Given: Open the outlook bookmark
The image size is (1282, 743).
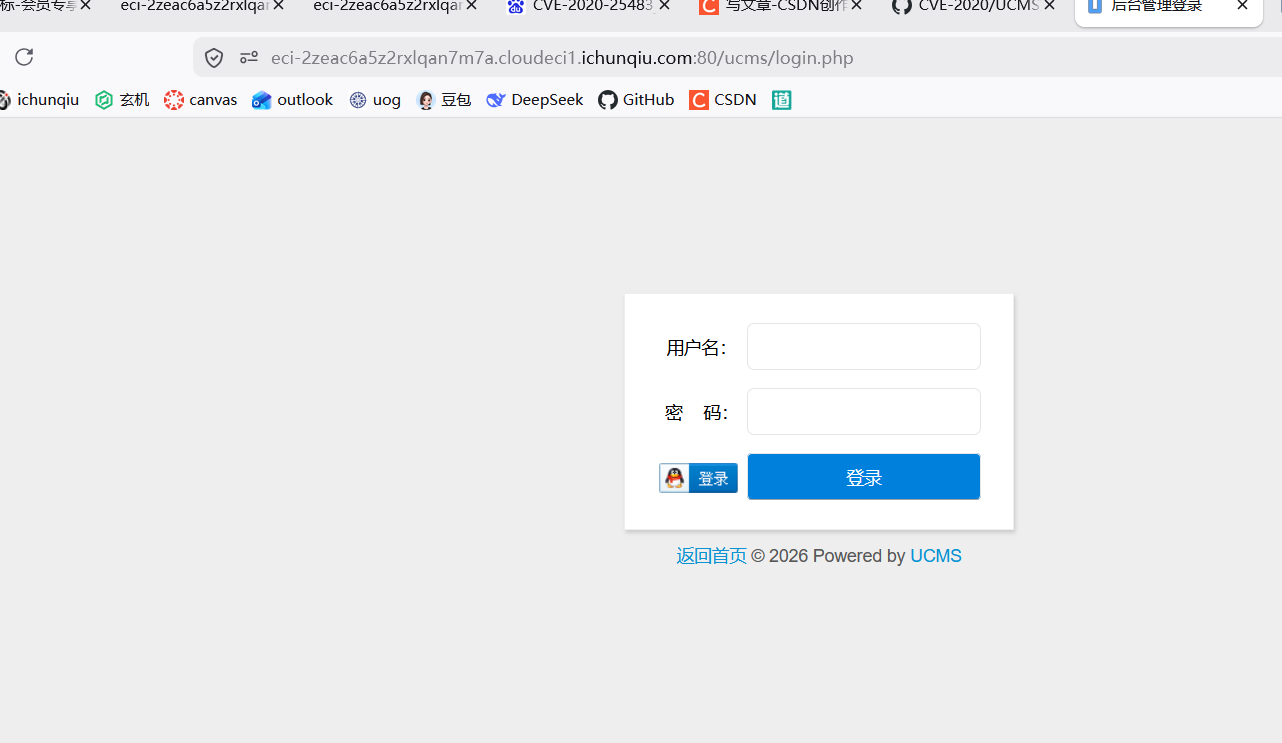Looking at the screenshot, I should 292,100.
